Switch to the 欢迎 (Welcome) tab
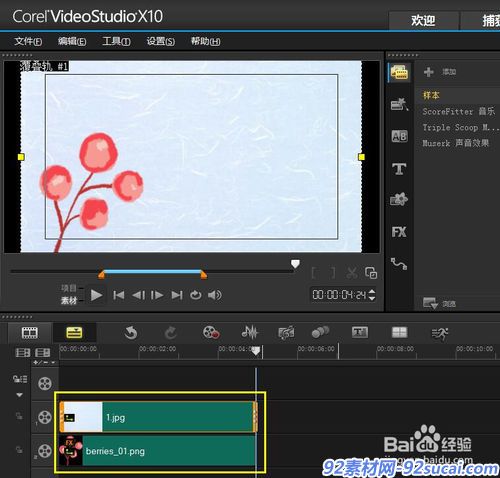The height and width of the screenshot is (478, 500). 423,21
